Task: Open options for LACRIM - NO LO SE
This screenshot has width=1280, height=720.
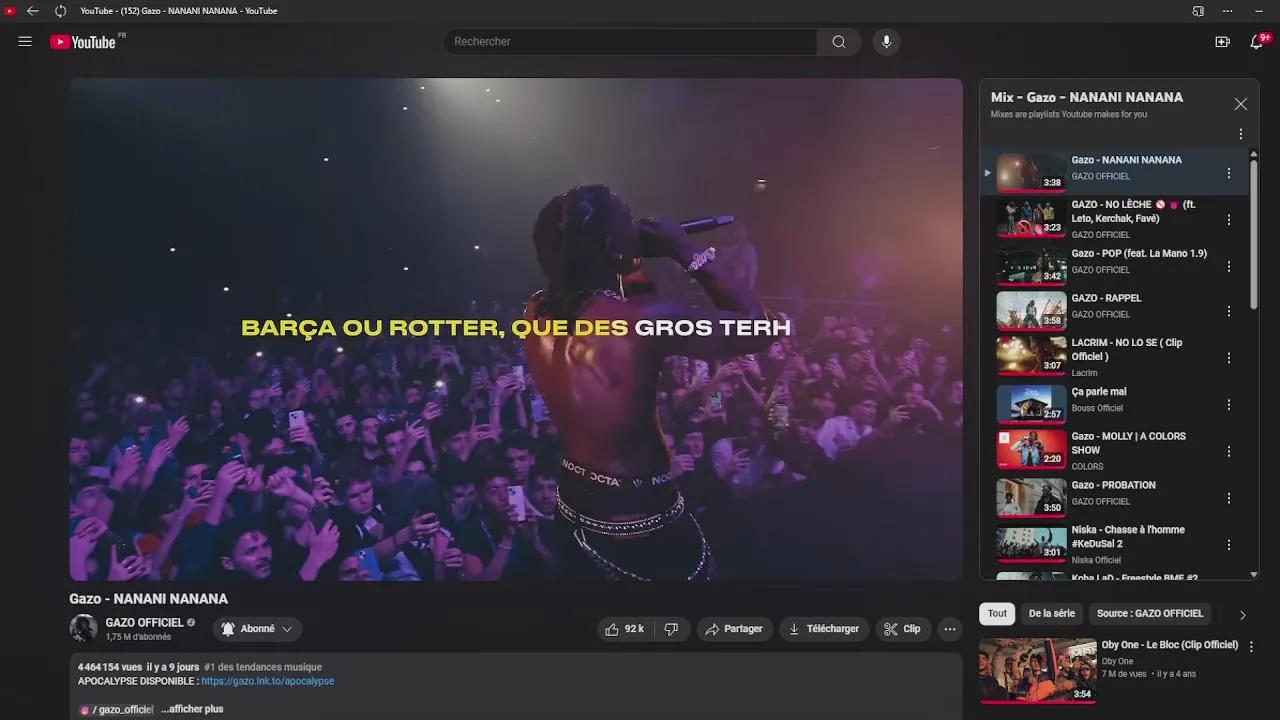Action: [1229, 358]
